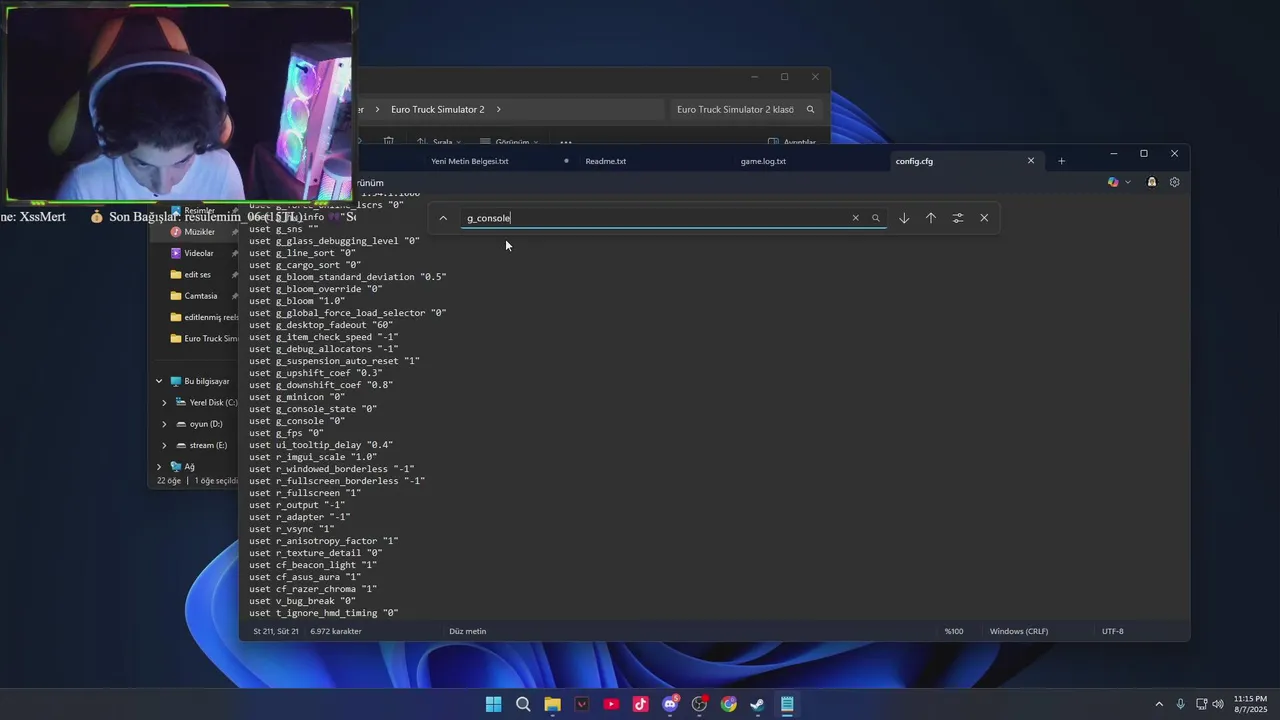Click the line uset g_minicon "0"
This screenshot has height=720, width=1280.
point(297,397)
